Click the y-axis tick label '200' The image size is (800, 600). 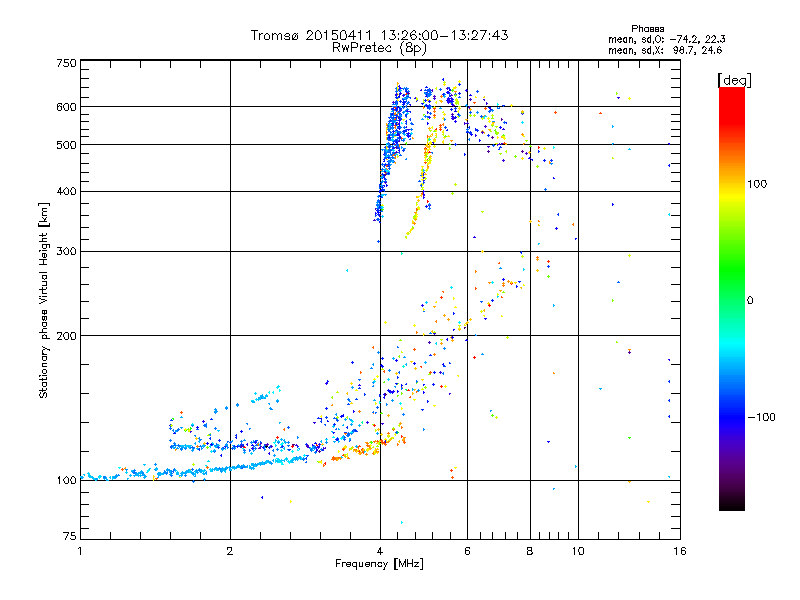[66, 336]
